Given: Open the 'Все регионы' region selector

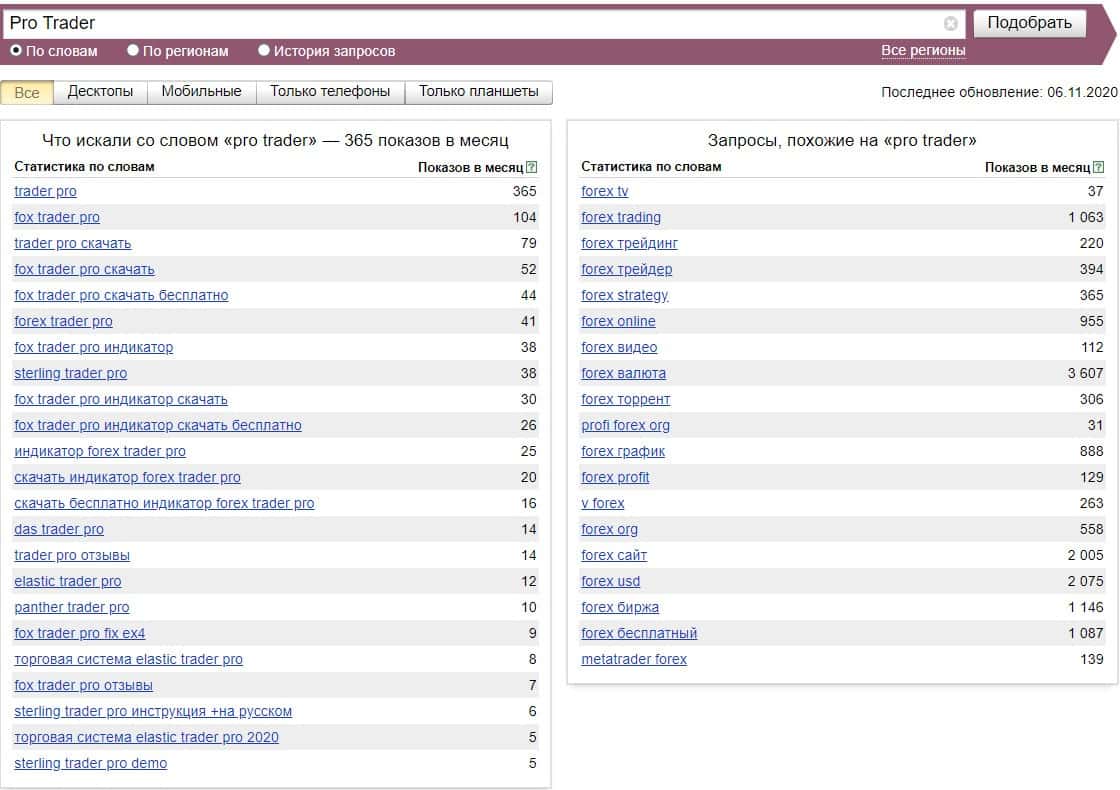Looking at the screenshot, I should click(x=923, y=50).
